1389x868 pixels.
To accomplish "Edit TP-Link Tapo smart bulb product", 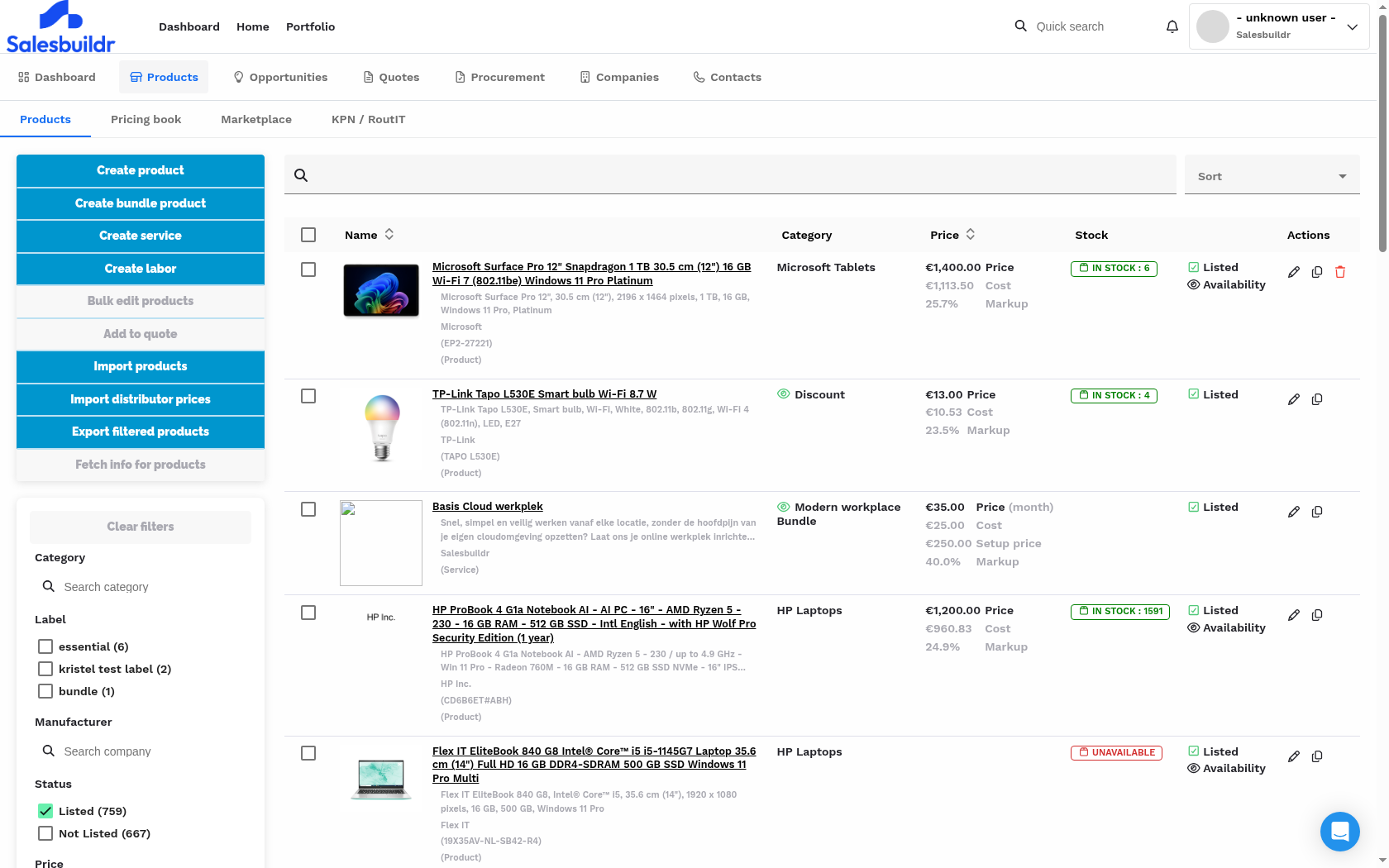I will tap(1294, 399).
